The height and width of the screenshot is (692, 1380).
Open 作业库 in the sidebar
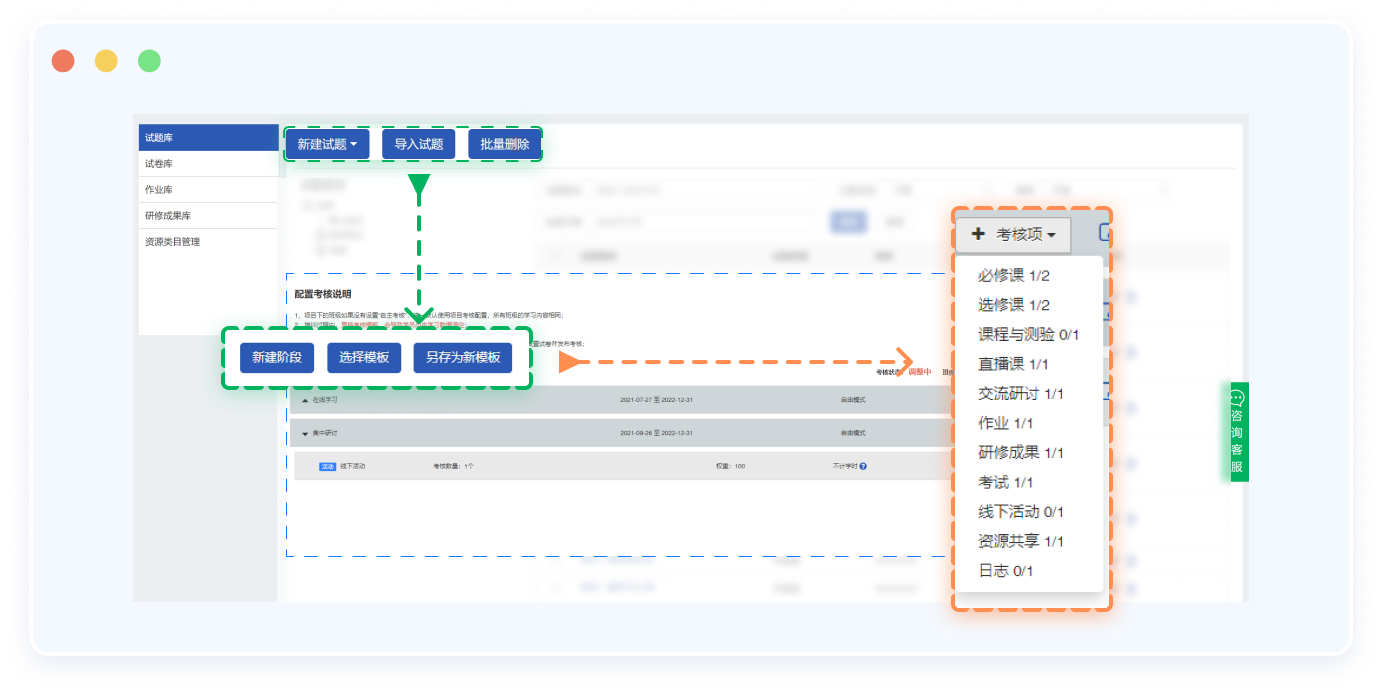tap(208, 190)
